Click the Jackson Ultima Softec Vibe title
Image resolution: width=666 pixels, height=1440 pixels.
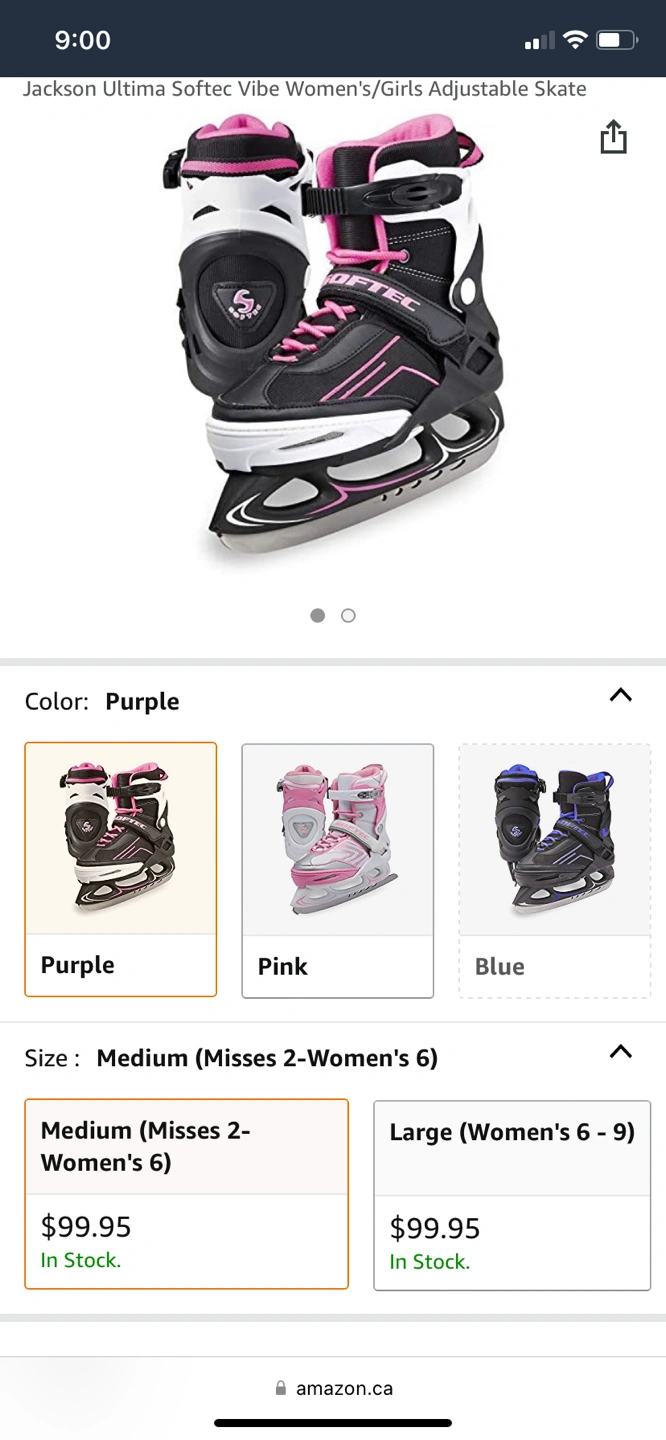coord(305,89)
